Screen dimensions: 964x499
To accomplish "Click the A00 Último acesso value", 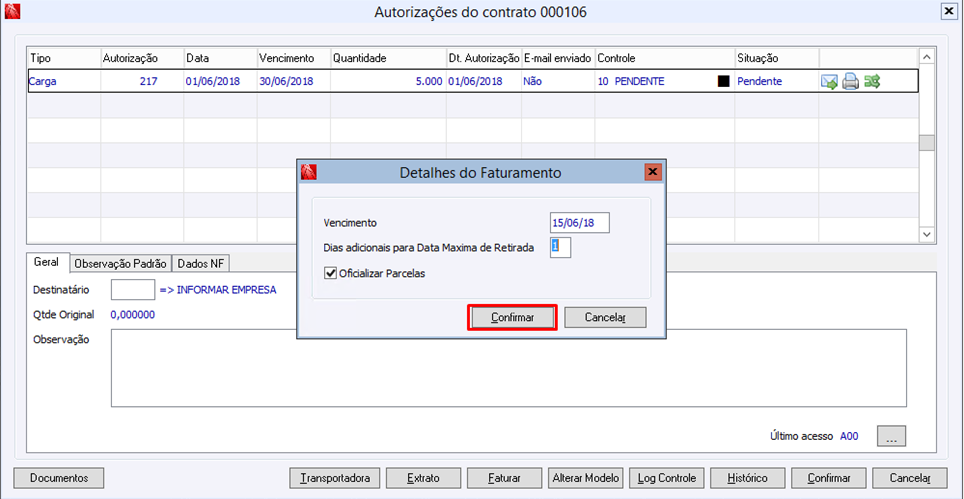I will click(x=849, y=436).
